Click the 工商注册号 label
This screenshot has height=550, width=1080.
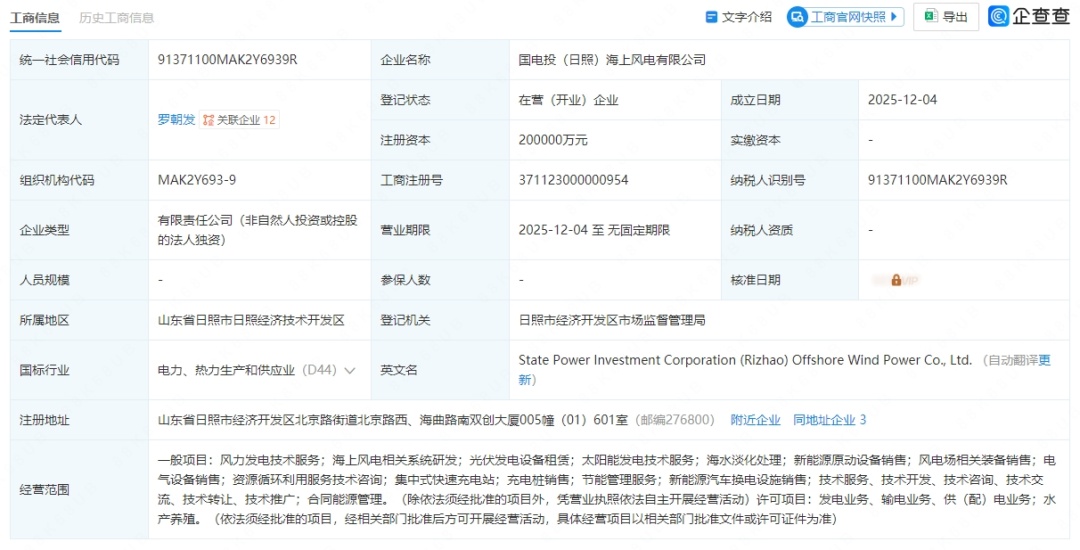click(411, 180)
